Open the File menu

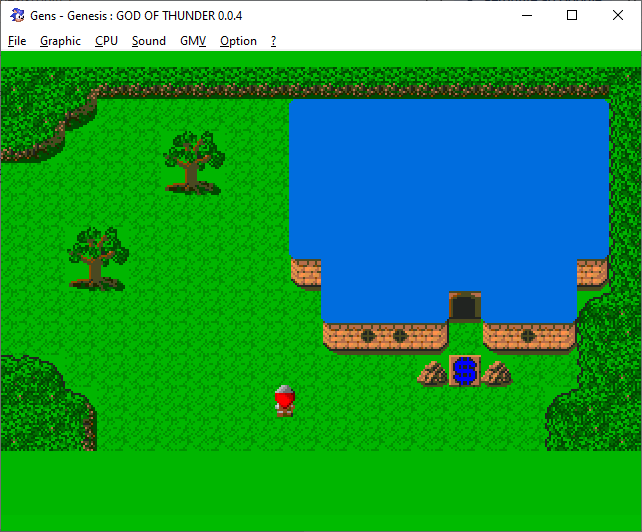(x=17, y=41)
